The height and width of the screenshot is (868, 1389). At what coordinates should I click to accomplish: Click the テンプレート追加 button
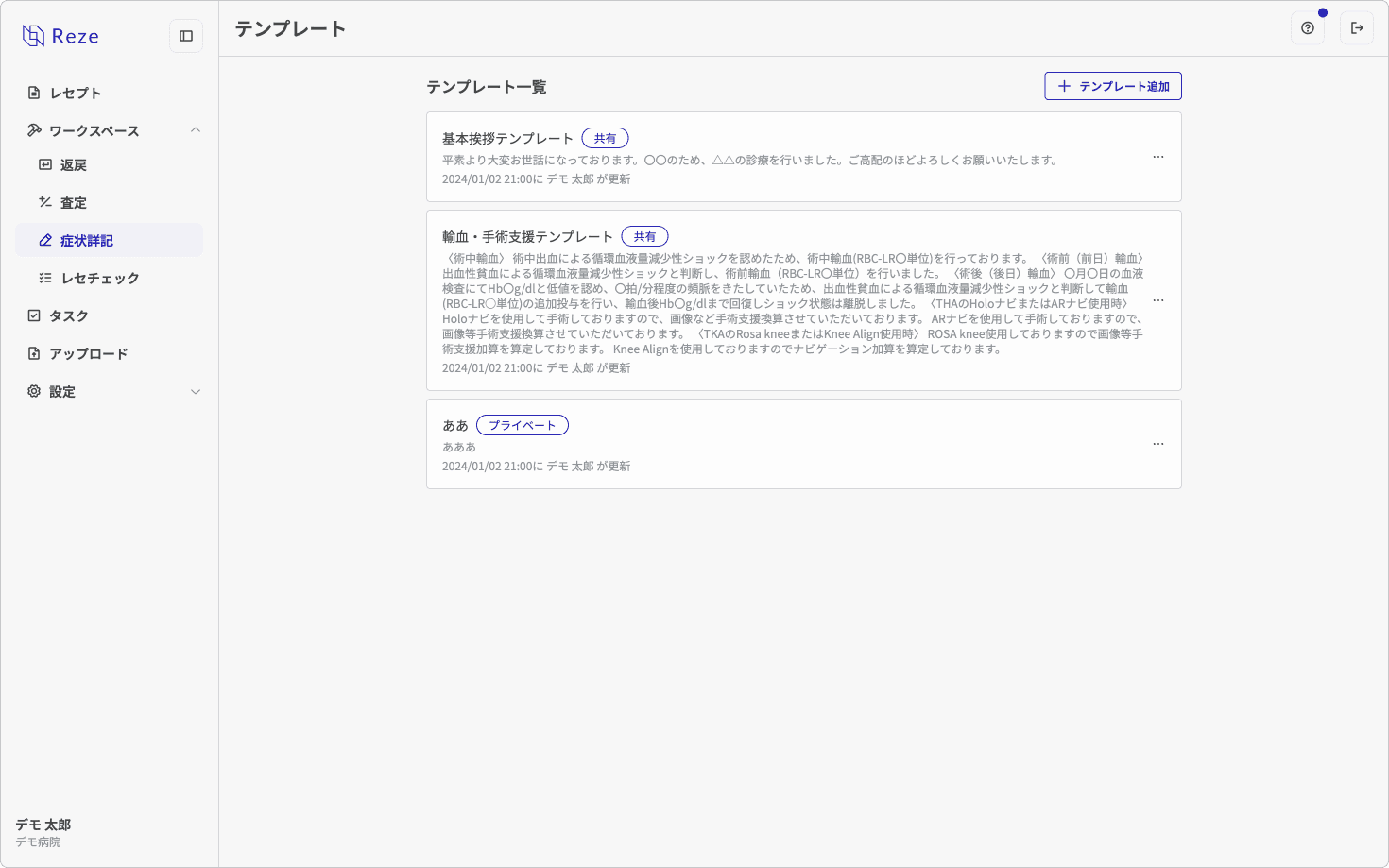pyautogui.click(x=1112, y=86)
